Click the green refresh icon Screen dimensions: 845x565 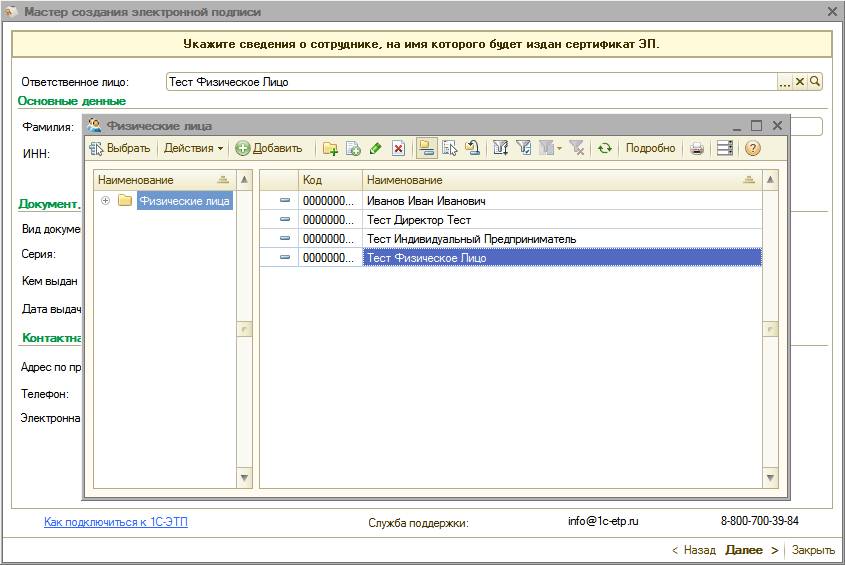[605, 148]
